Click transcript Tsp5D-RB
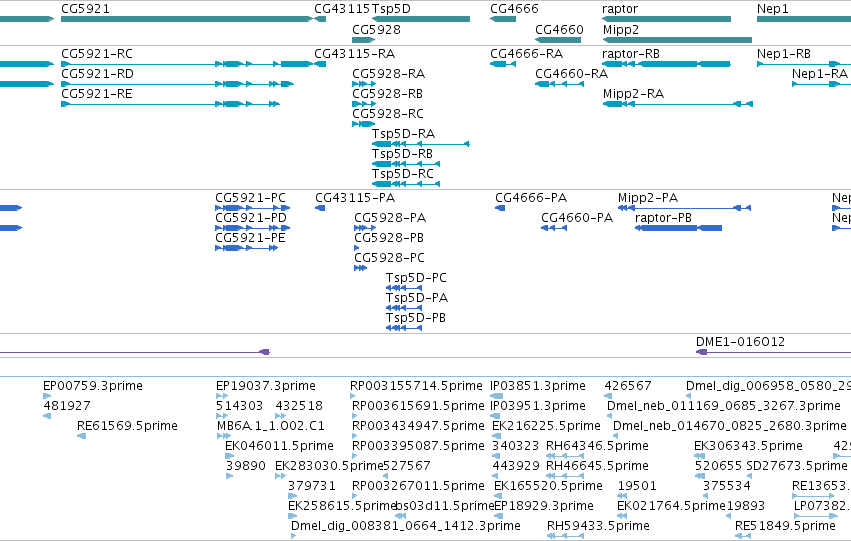The image size is (851, 541). pos(406,164)
